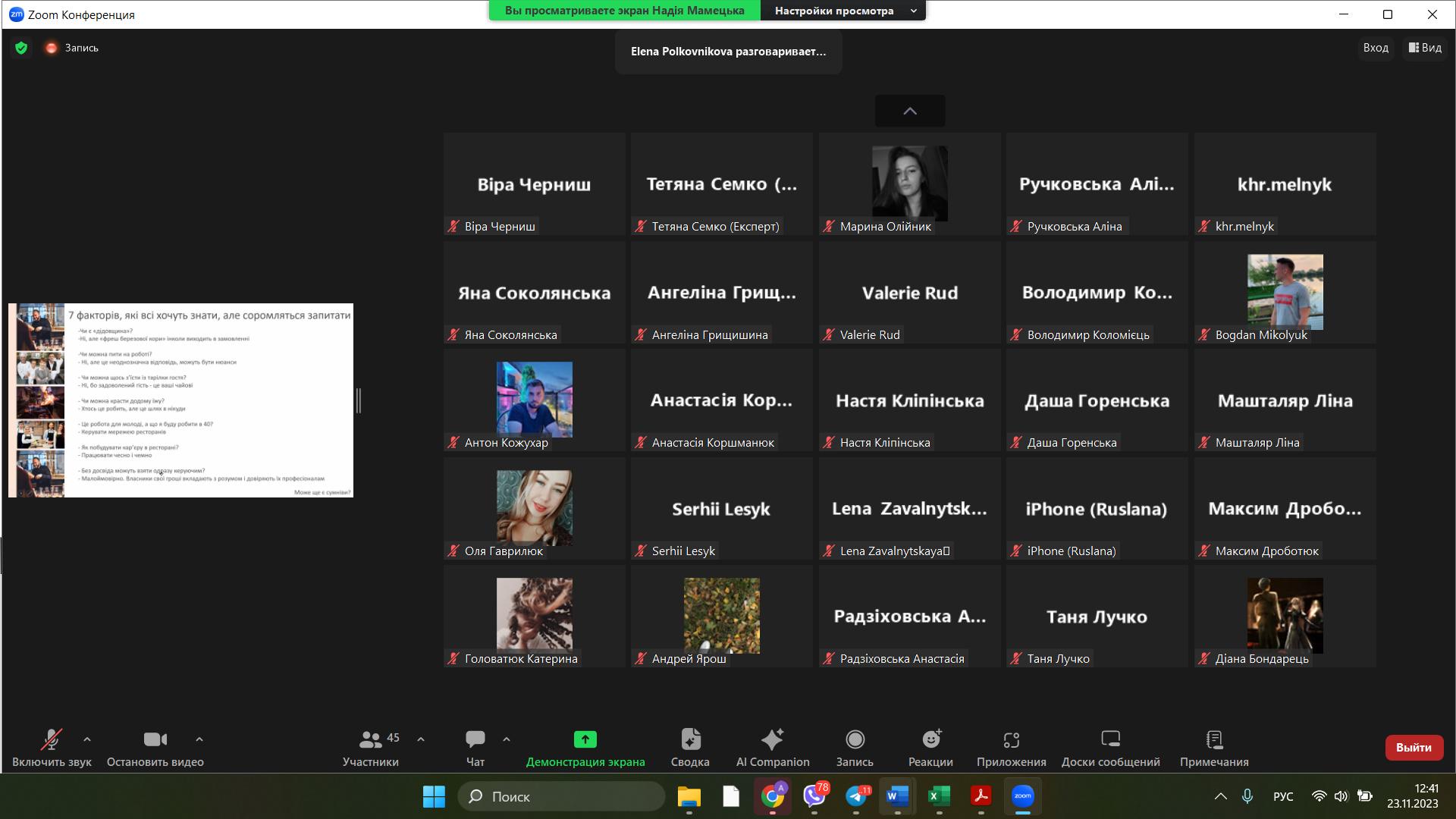Open the Вид (View) layout menu
The width and height of the screenshot is (1456, 819).
[1425, 48]
